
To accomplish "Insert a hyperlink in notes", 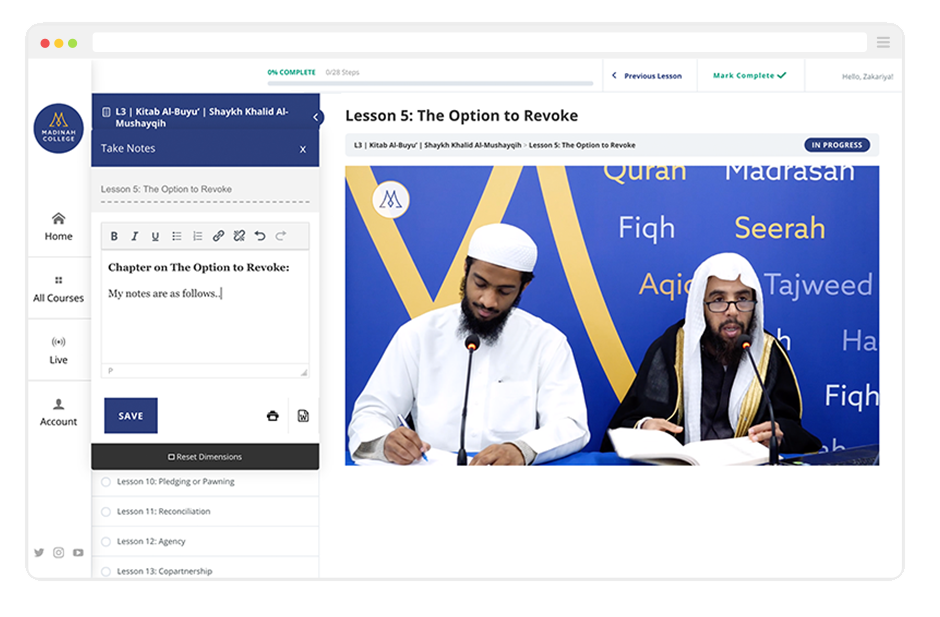I will coord(218,236).
